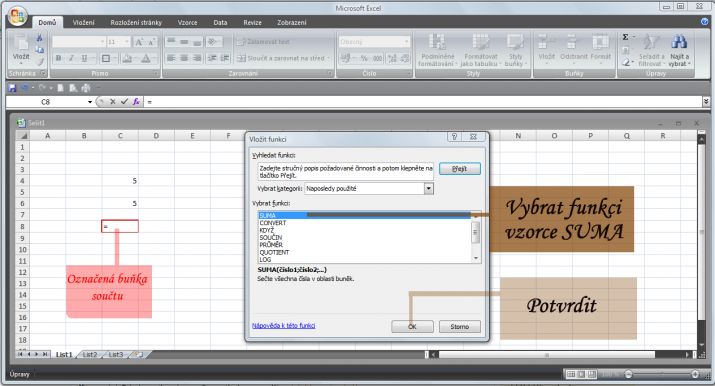Switch to the Data ribbon tab
The image size is (715, 386).
point(220,22)
